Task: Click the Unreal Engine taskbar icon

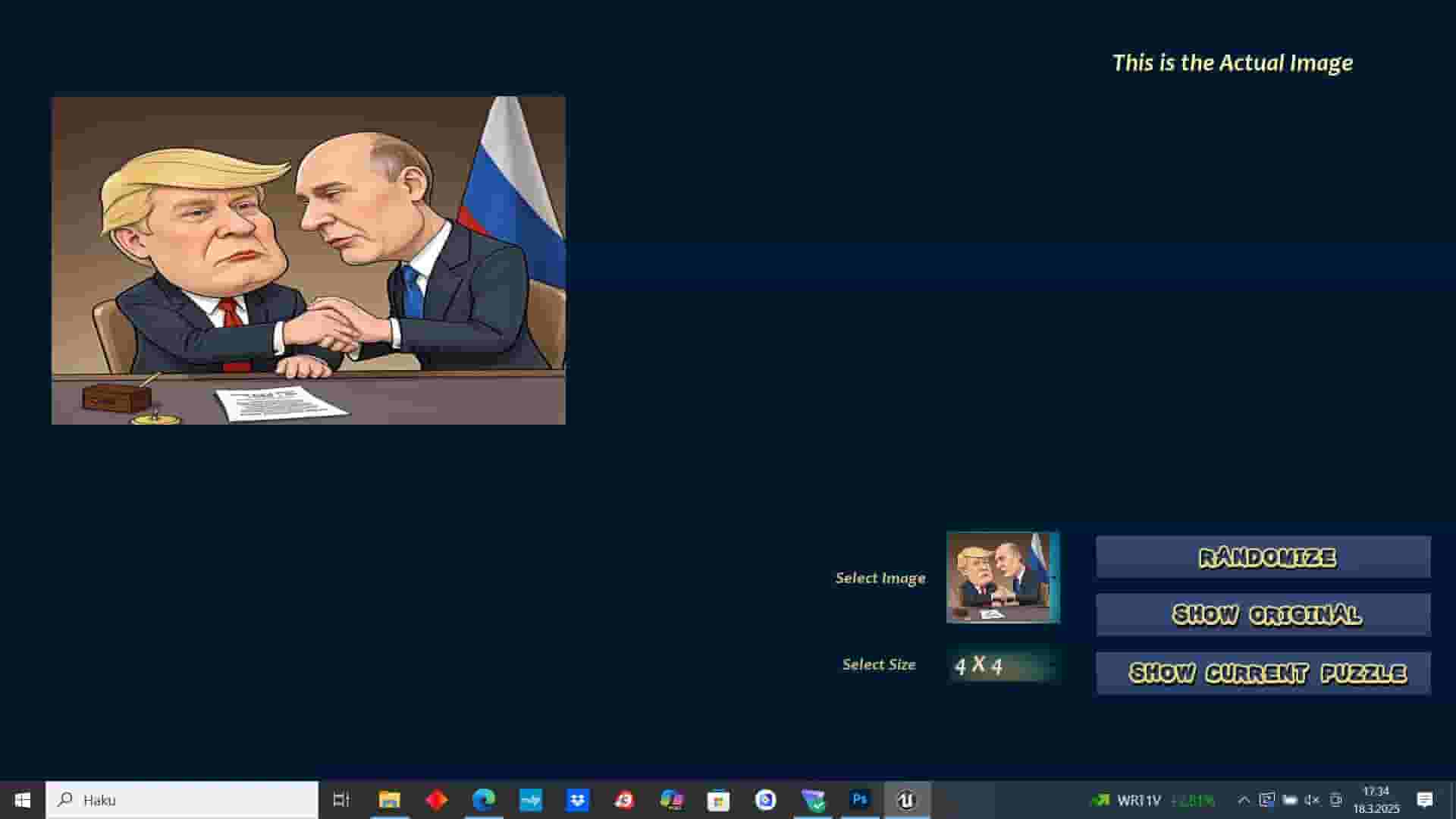Action: (x=908, y=800)
